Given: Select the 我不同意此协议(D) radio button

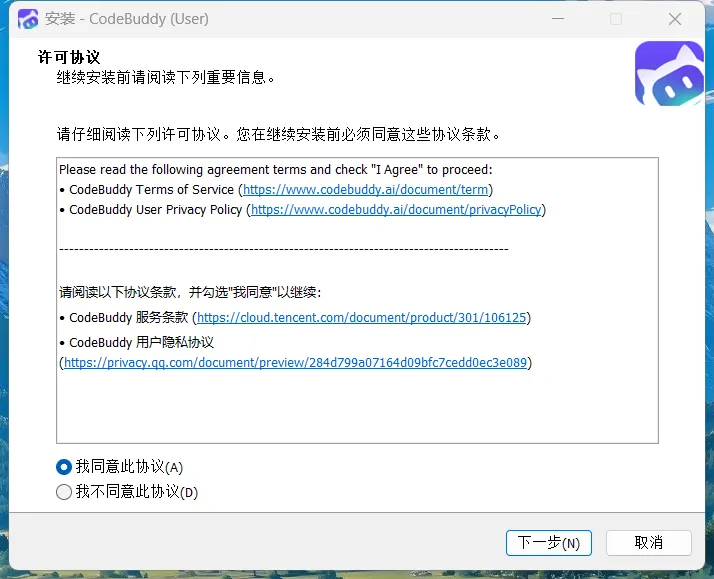Looking at the screenshot, I should pyautogui.click(x=64, y=492).
